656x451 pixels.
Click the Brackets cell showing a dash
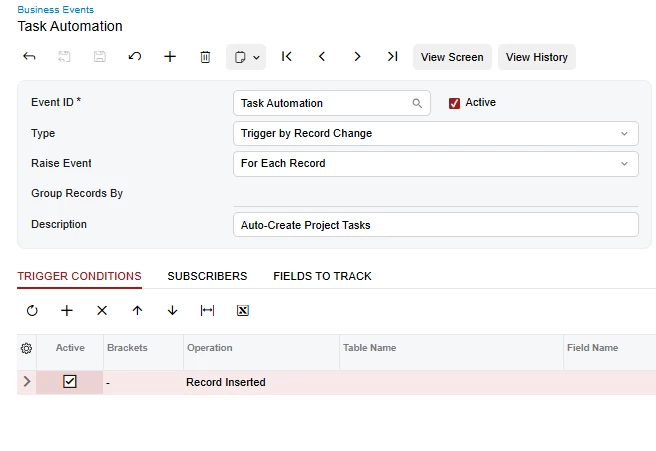pos(143,382)
